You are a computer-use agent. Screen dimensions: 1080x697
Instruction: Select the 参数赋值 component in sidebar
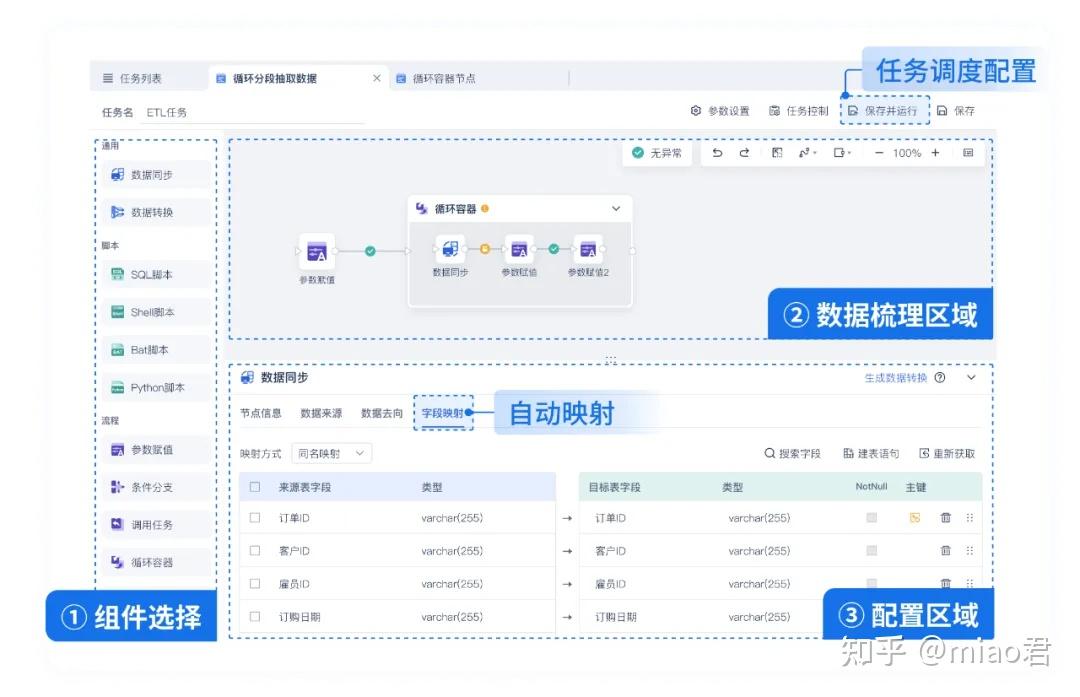tap(156, 450)
